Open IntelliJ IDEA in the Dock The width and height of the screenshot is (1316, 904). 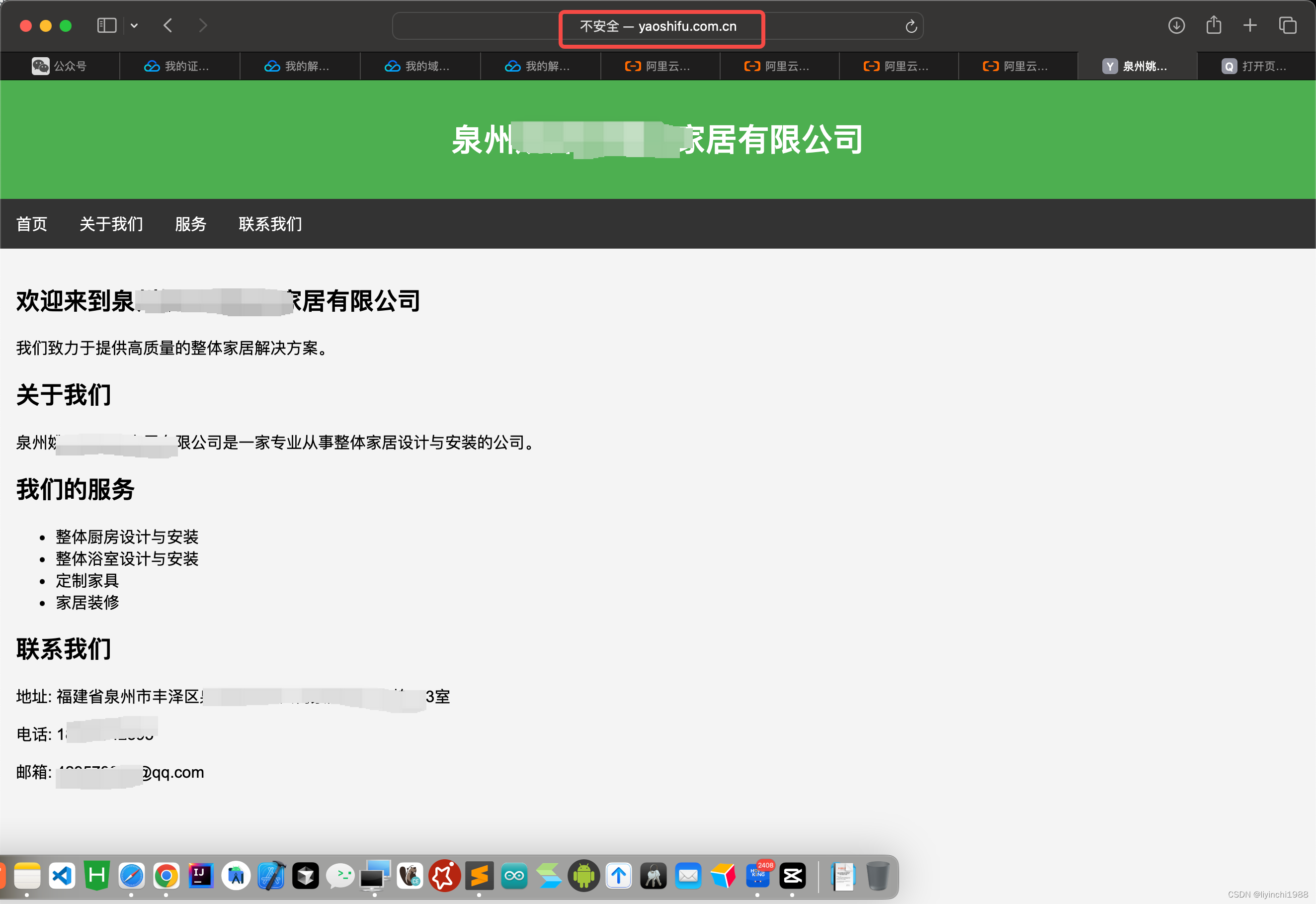pyautogui.click(x=200, y=876)
